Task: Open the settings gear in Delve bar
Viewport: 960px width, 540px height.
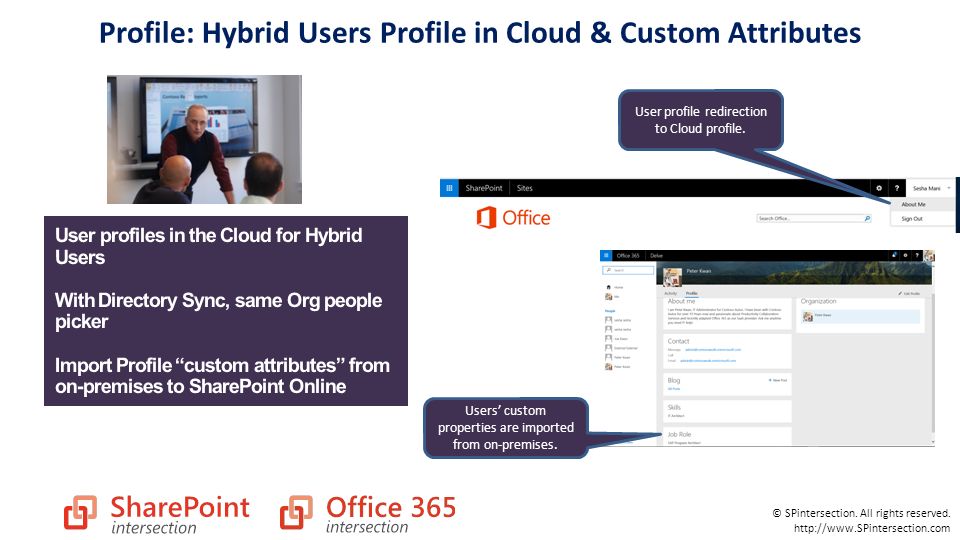Action: (x=906, y=255)
